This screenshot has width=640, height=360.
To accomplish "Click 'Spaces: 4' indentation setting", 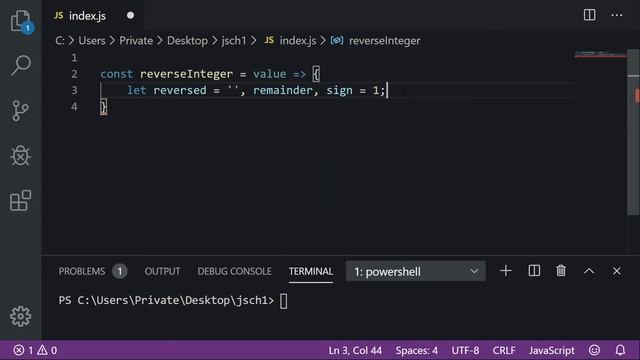I will click(416, 350).
